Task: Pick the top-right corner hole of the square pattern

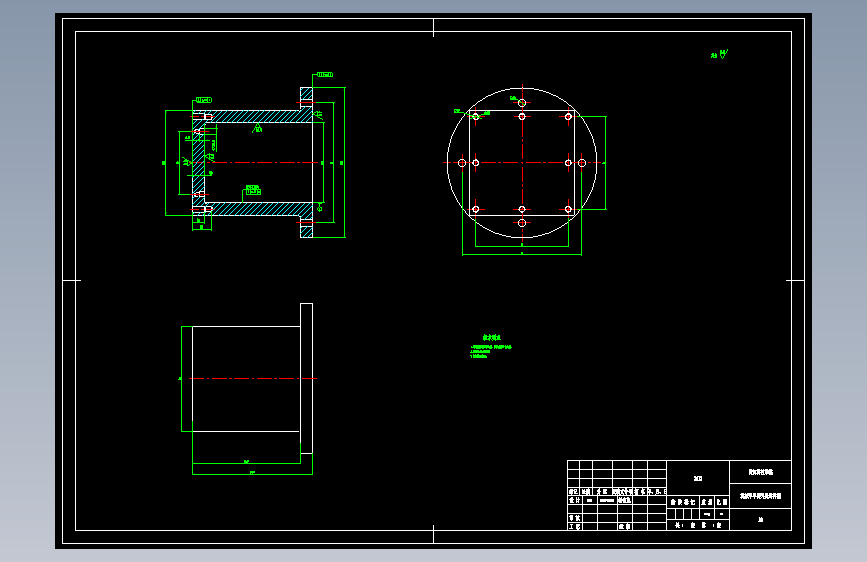Action: pos(568,117)
